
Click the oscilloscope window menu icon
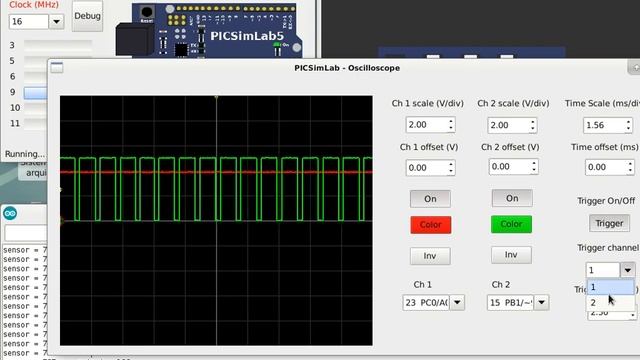[57, 67]
